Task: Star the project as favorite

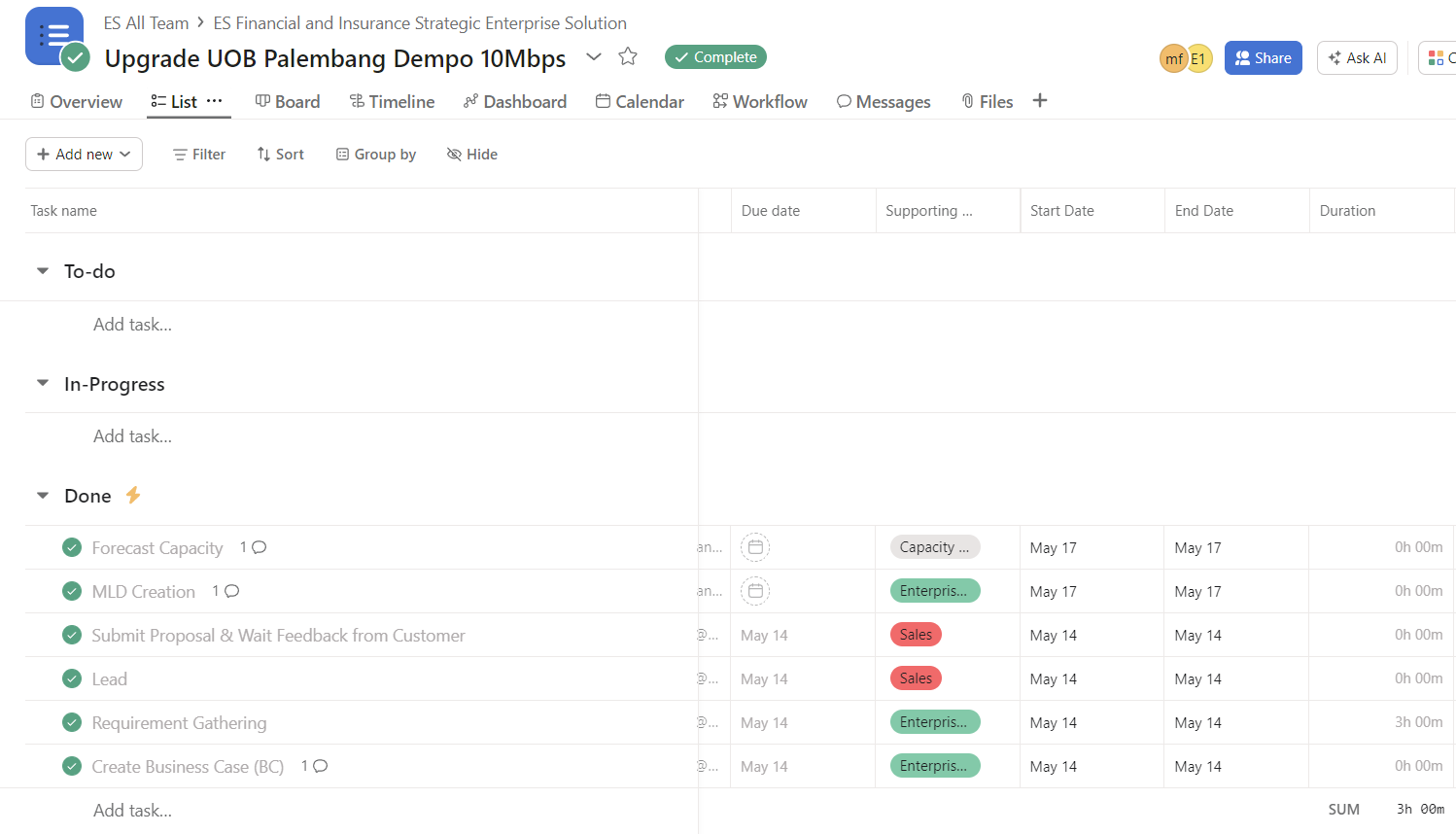Action: pos(628,57)
